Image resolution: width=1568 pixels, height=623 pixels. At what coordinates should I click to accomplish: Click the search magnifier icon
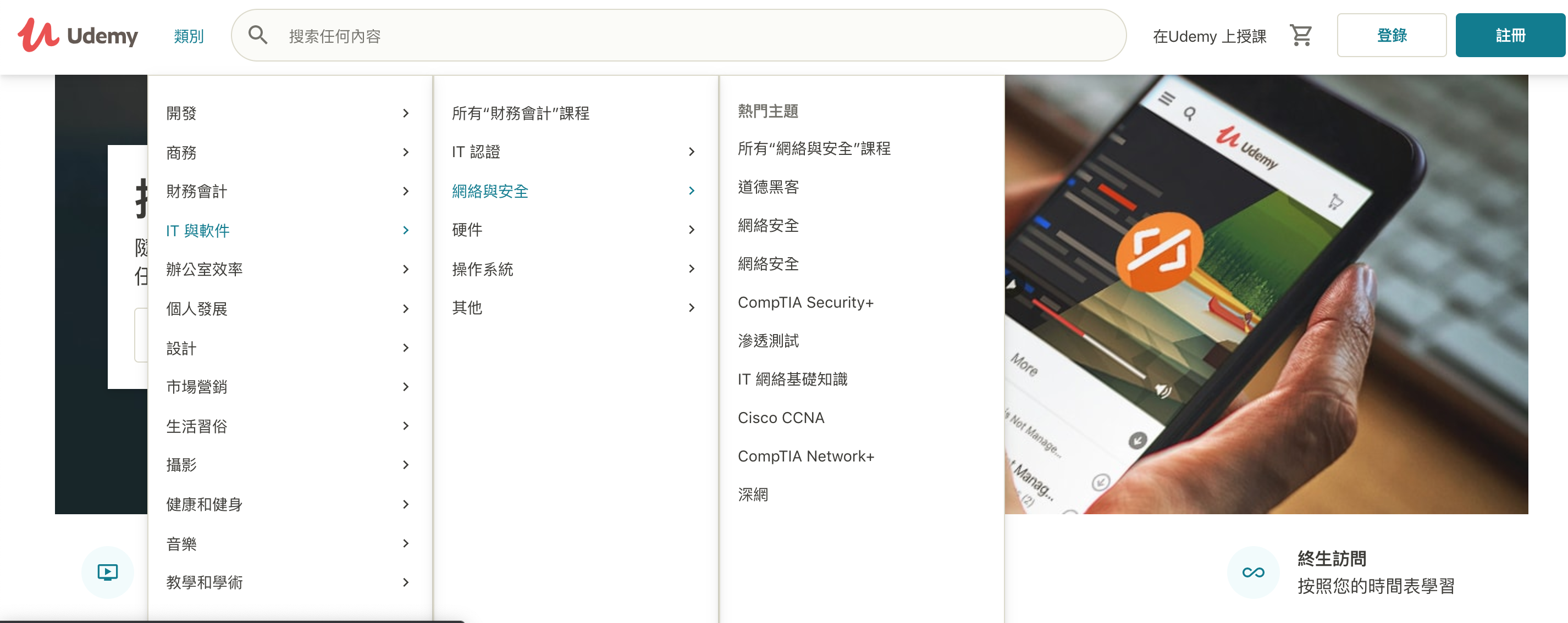258,35
